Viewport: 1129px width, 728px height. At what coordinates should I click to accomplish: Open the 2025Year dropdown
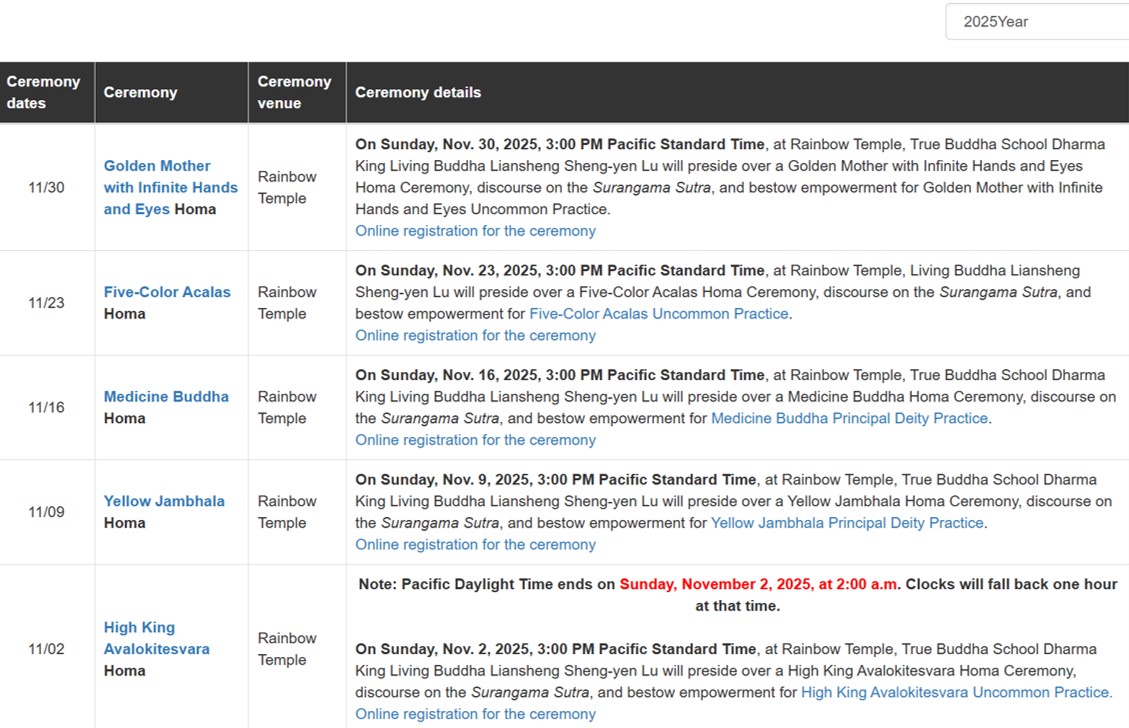[1036, 21]
